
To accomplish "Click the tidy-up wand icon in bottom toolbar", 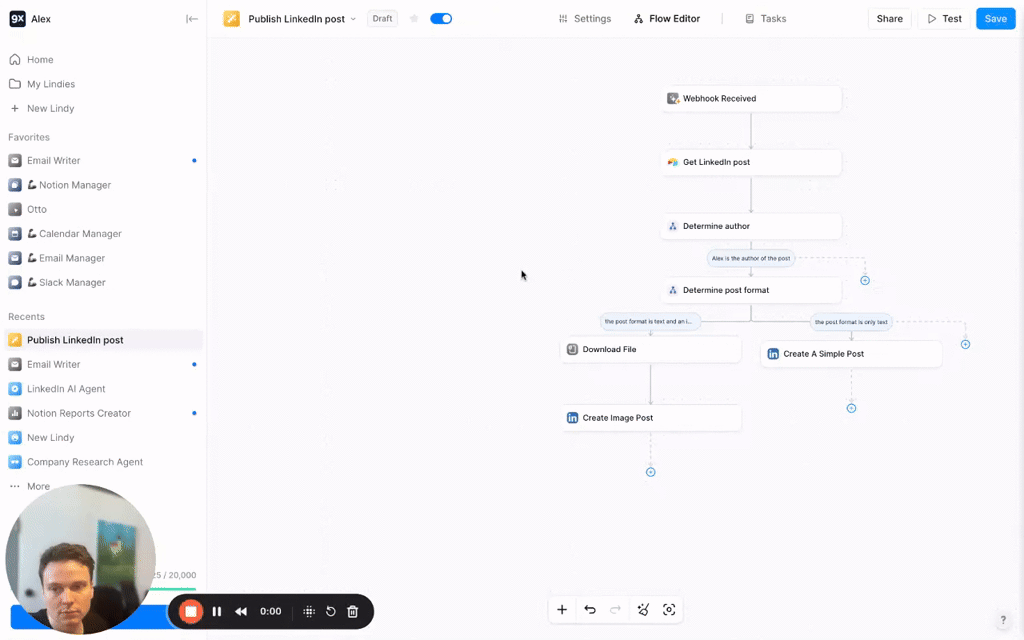I will (x=643, y=610).
